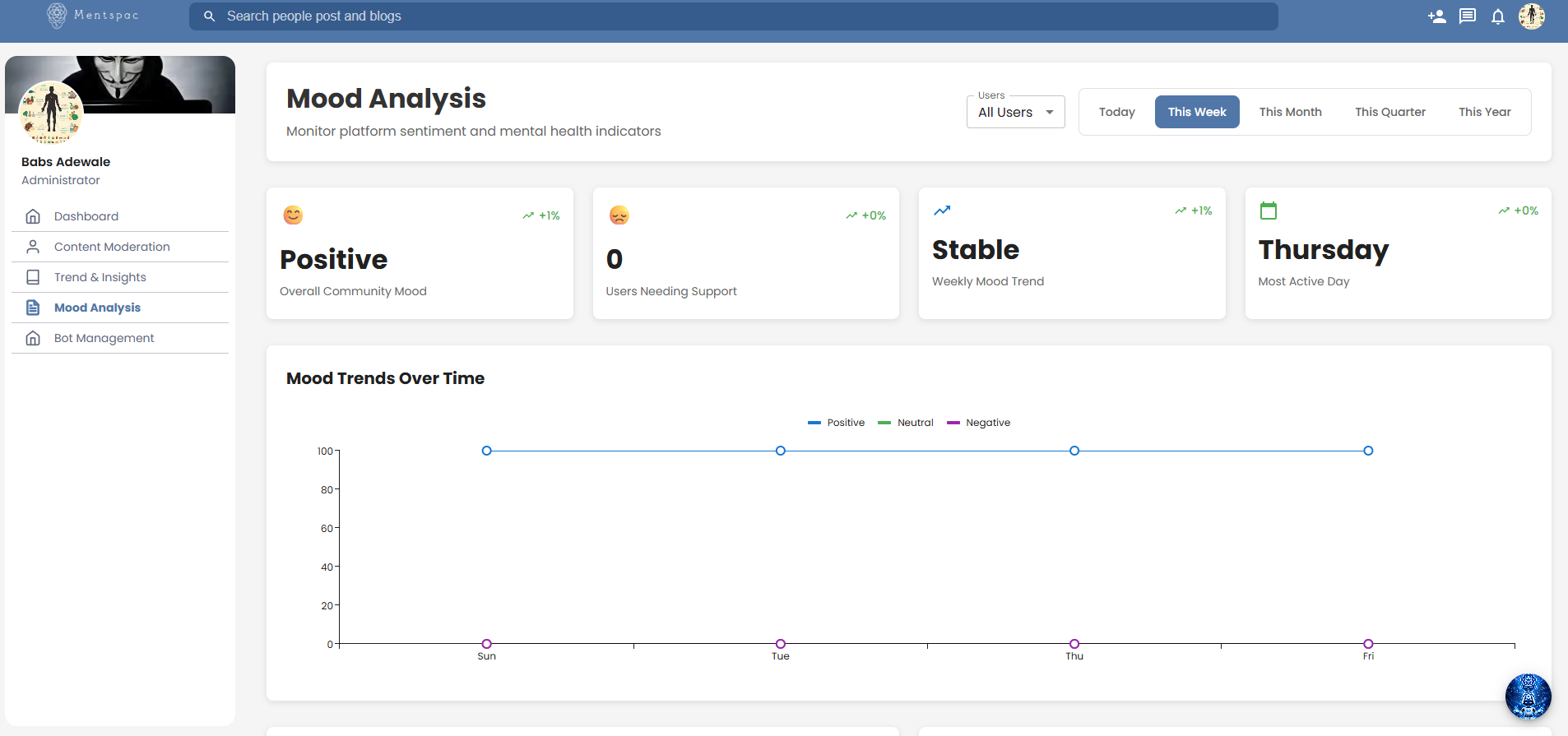Expand the All Users dropdown
The image size is (1568, 736).
(x=1016, y=112)
